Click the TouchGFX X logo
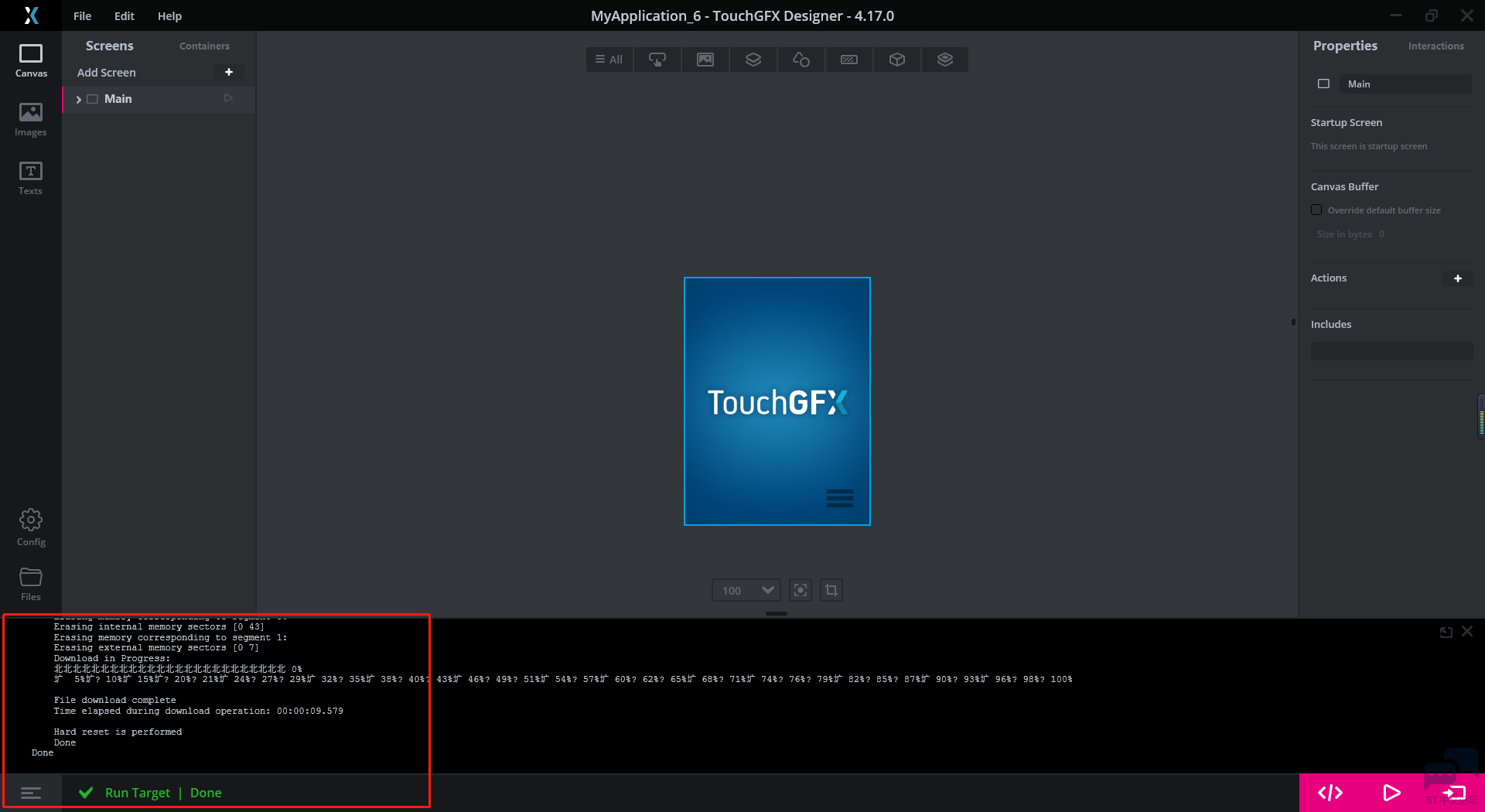This screenshot has width=1485, height=812. click(31, 15)
